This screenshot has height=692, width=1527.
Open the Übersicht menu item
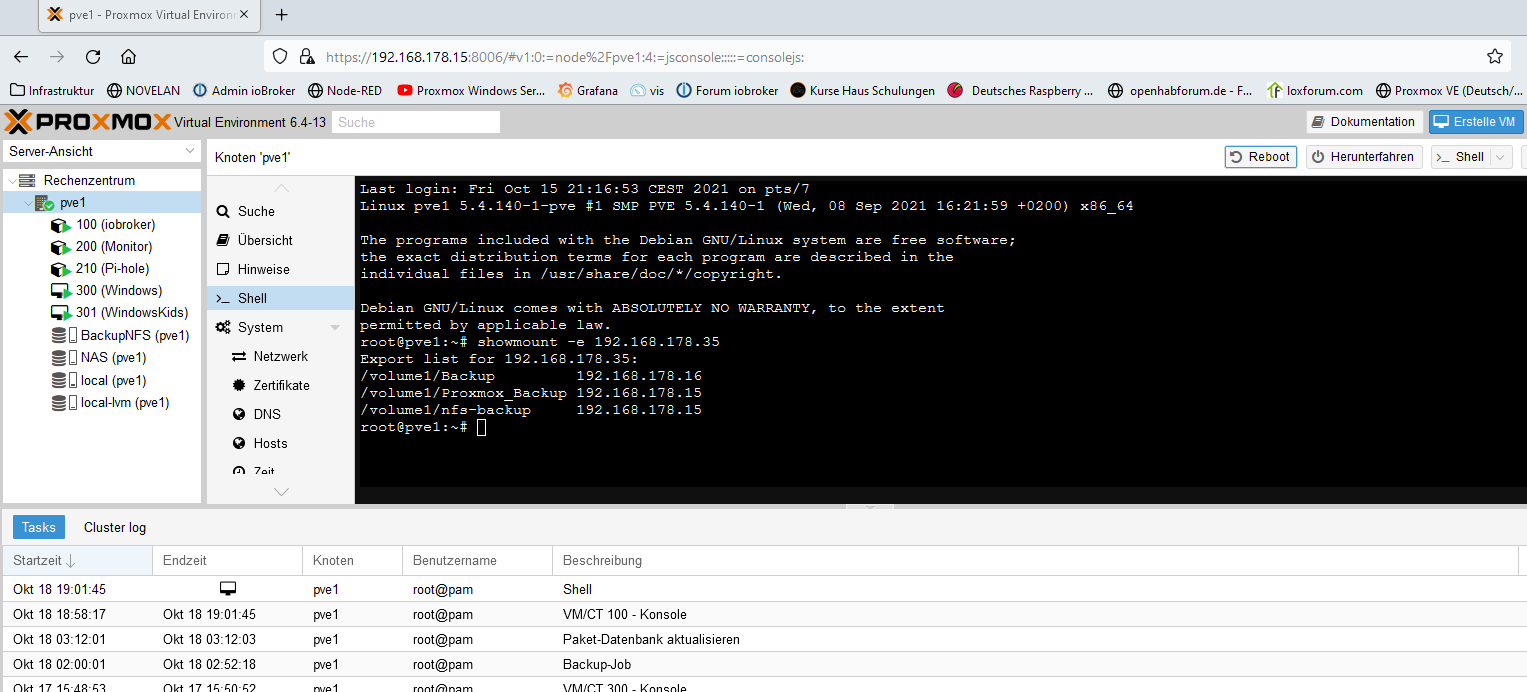coord(281,240)
